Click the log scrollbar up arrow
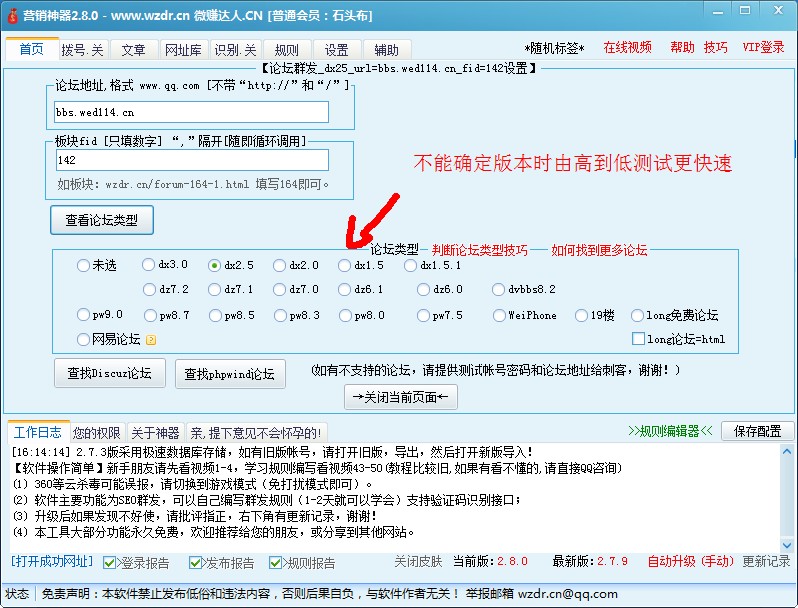The image size is (798, 608). (x=787, y=452)
